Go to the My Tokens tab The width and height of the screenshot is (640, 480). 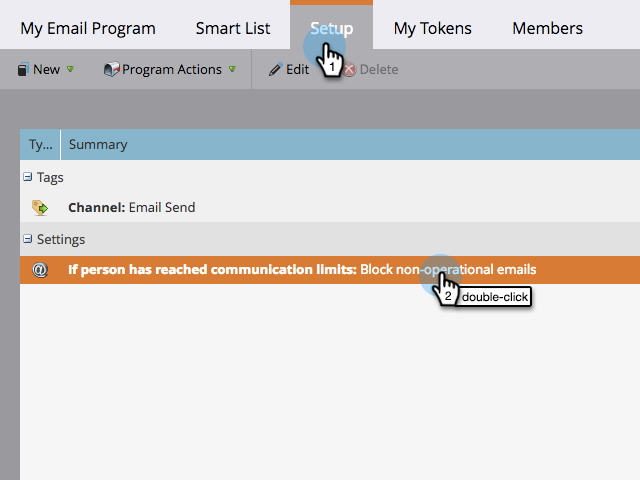click(x=432, y=28)
